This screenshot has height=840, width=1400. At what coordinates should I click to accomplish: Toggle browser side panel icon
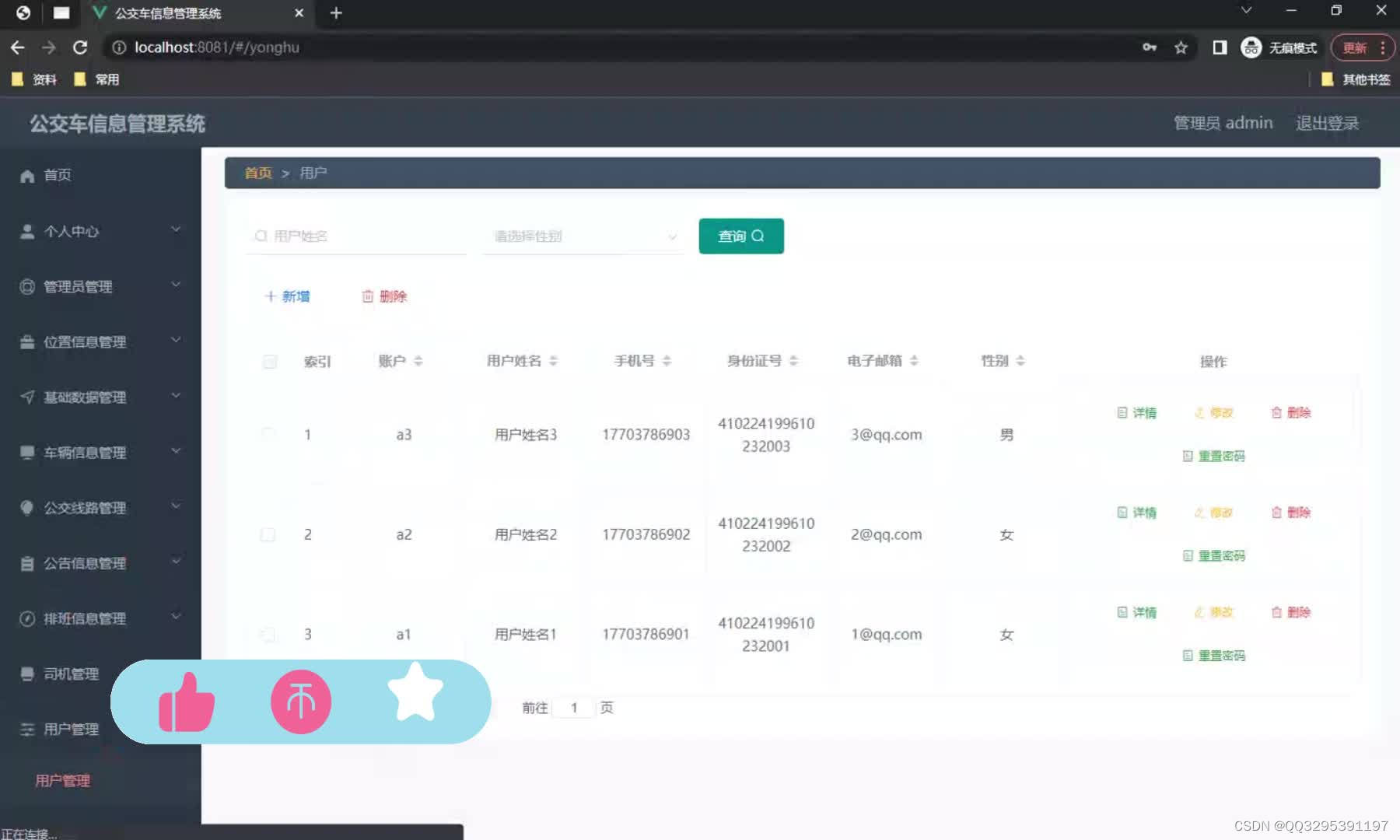tap(1220, 47)
